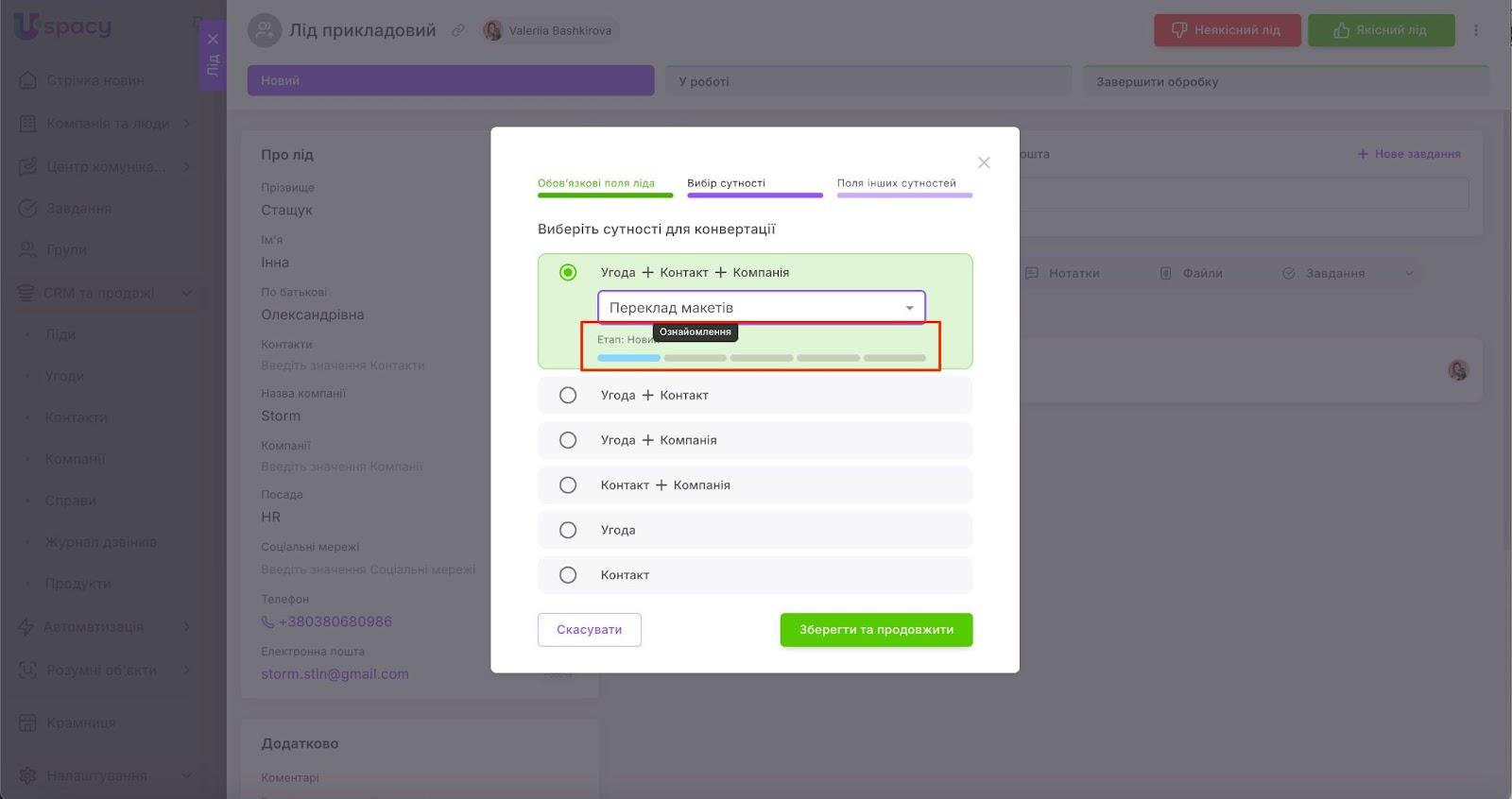Viewport: 1512px width, 799px height.
Task: Expand Центр комунікацій sidebar section
Action: 105,166
